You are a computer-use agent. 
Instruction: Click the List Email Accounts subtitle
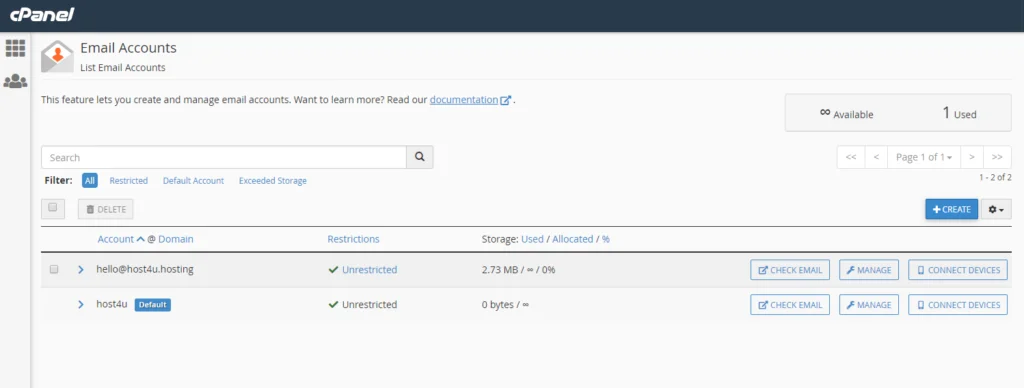point(123,67)
